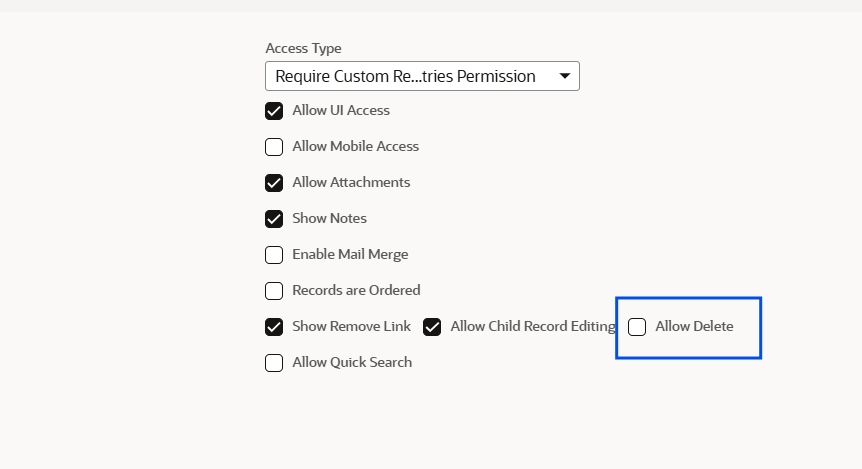This screenshot has width=862, height=469.
Task: Uncheck the Allow UI Access checkbox
Action: [274, 111]
